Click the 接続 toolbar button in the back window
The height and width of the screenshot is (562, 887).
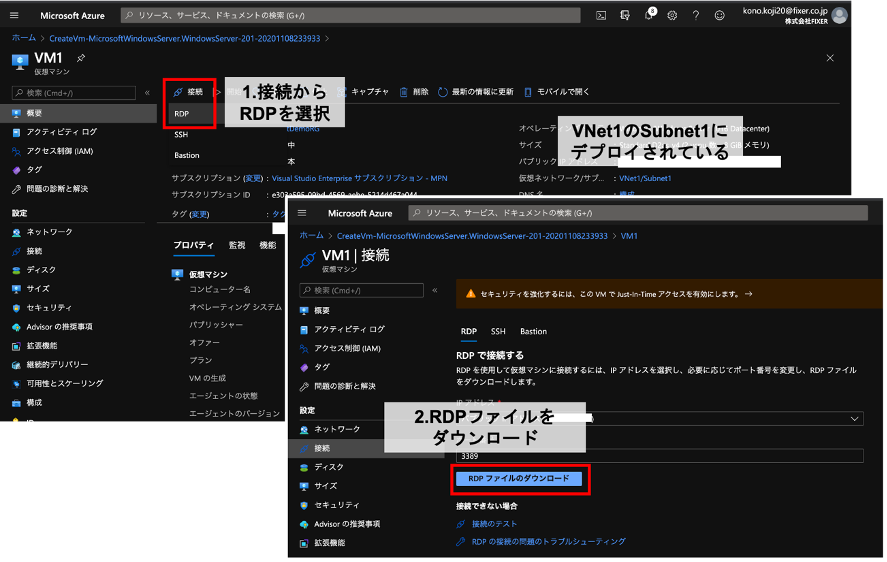coord(188,92)
